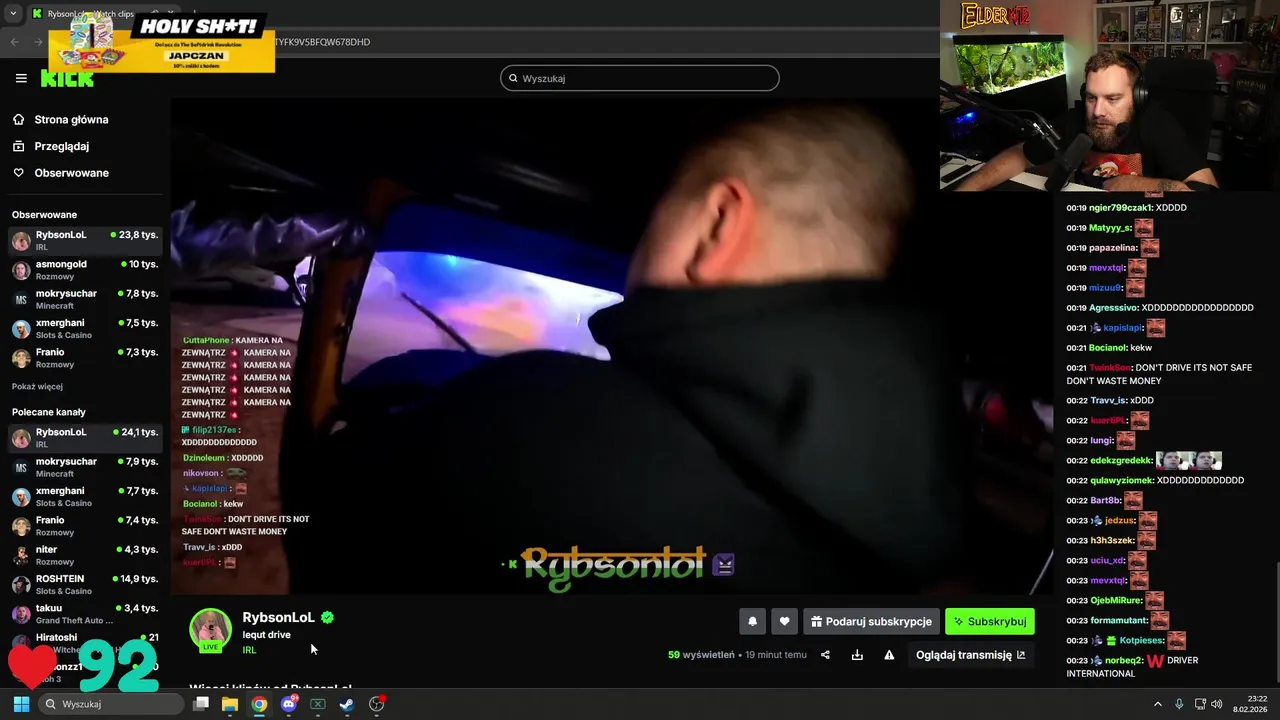
Task: Click the clip video player
Action: tap(611, 346)
